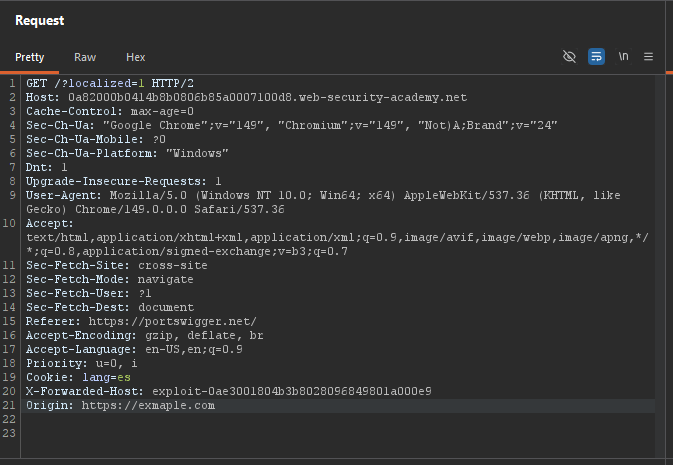Click the GET /?localized=1 request line
The width and height of the screenshot is (673, 465).
110,83
